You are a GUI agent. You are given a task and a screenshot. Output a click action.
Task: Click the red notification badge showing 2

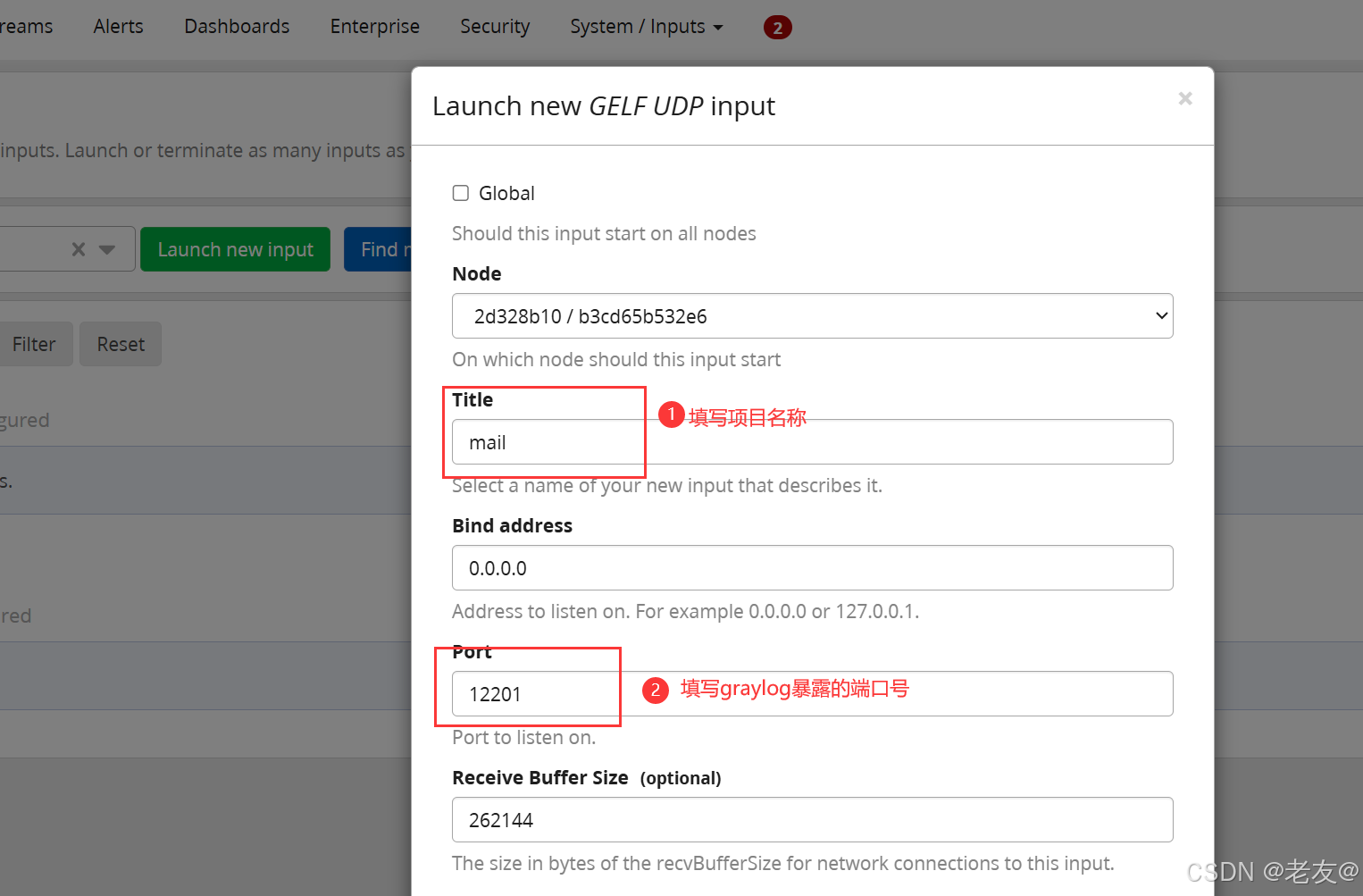(777, 28)
